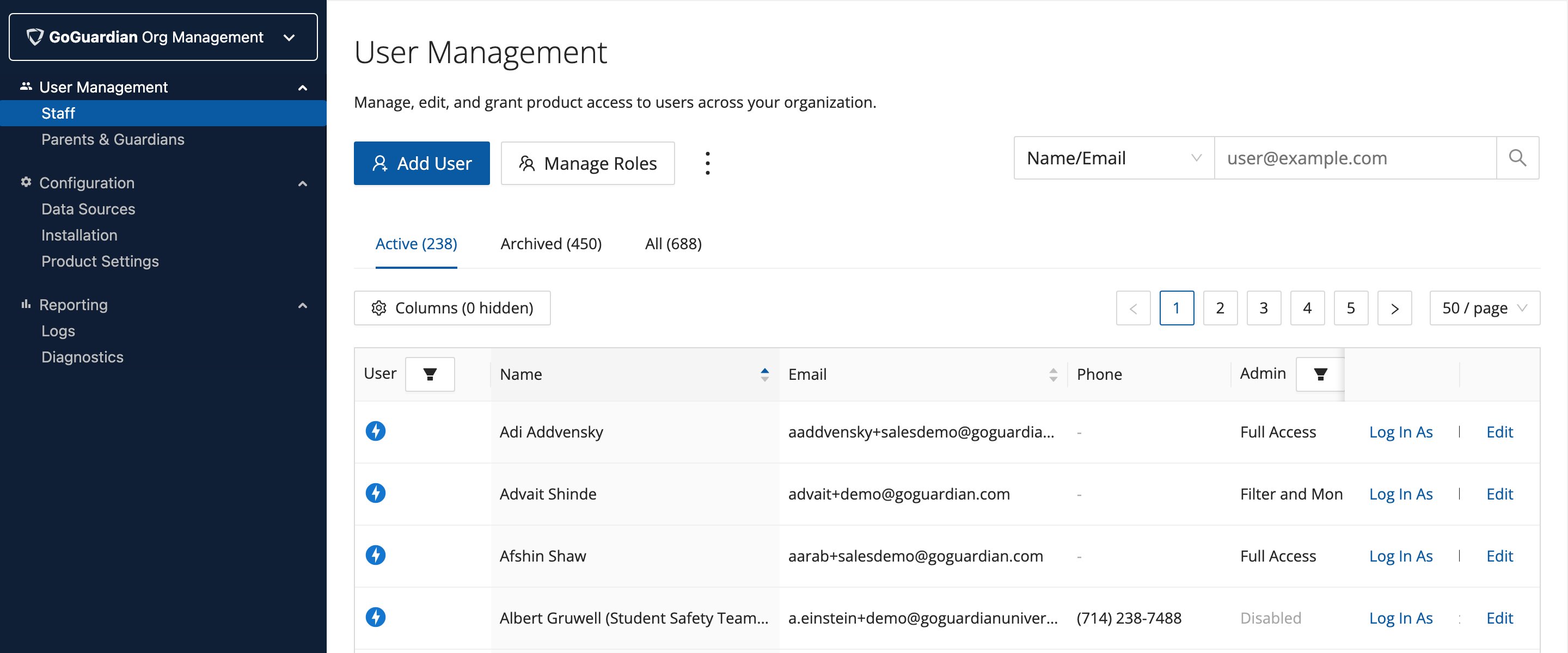Edit the Albert Gruwell user

[x=1500, y=618]
